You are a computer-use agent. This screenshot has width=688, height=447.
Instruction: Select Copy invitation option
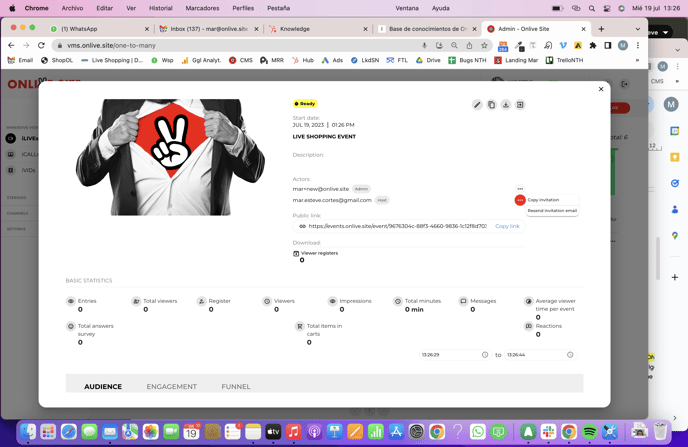point(543,200)
